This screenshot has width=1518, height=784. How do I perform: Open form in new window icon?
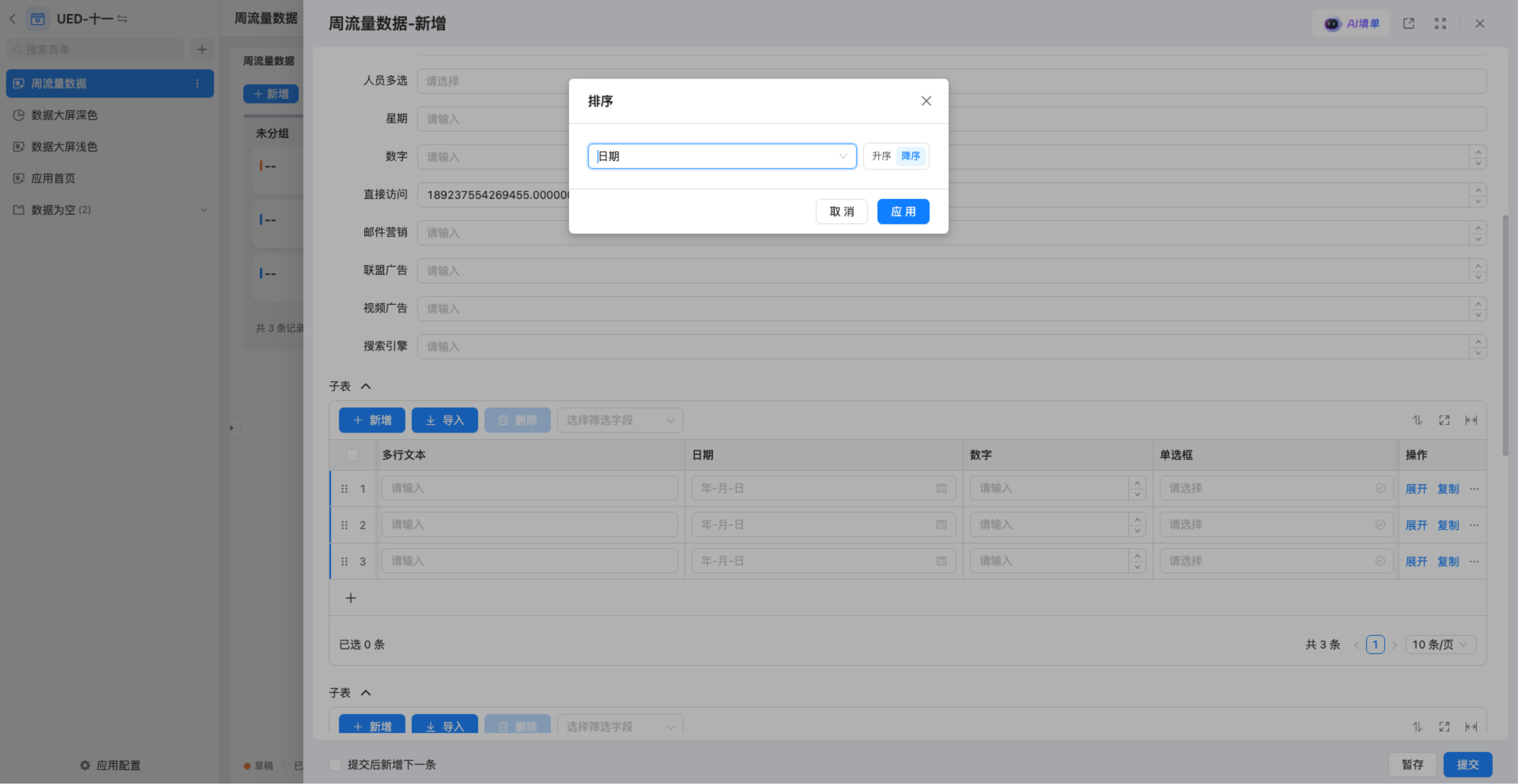pos(1408,24)
